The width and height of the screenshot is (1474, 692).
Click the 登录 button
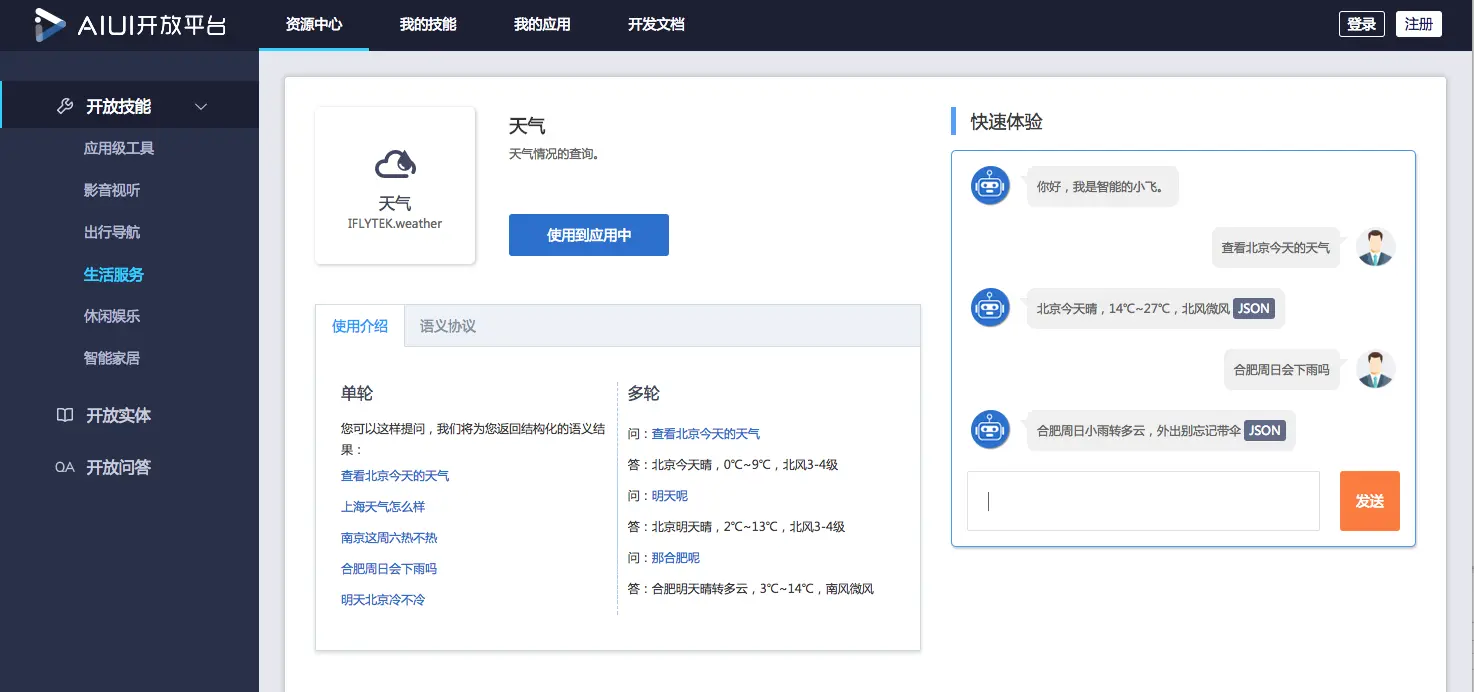click(x=1361, y=25)
